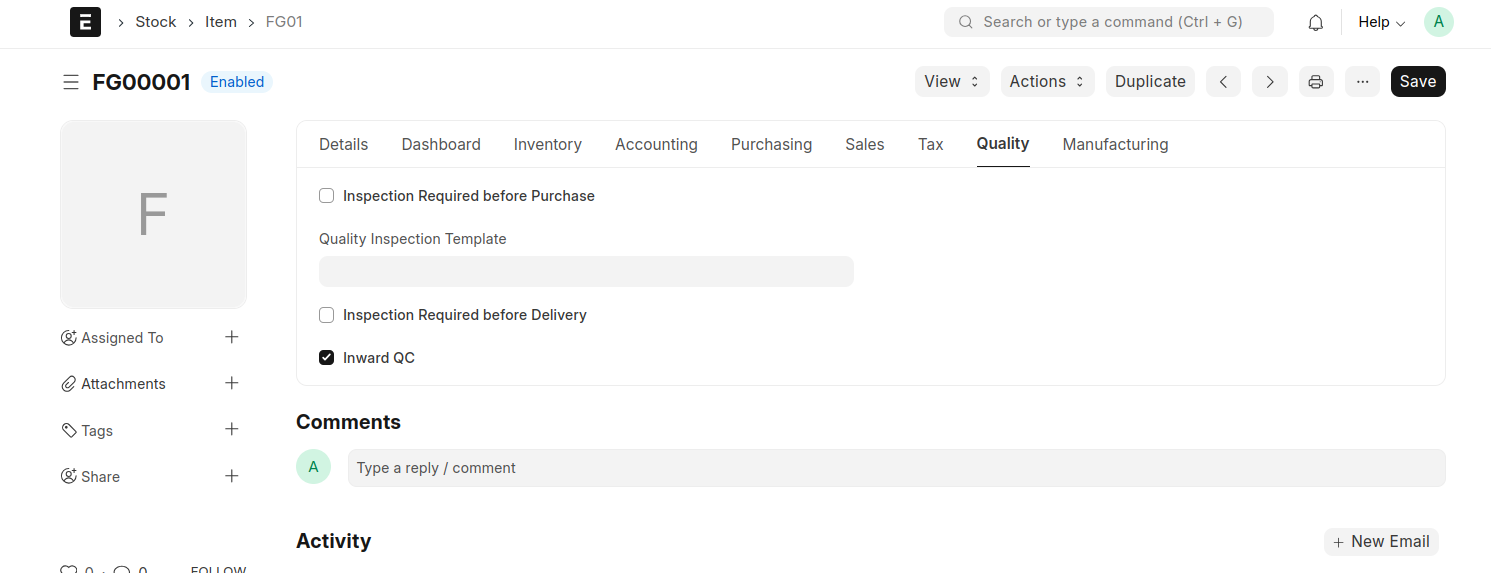This screenshot has width=1491, height=573.
Task: Enable Inspection Required before Purchase
Action: tap(326, 196)
